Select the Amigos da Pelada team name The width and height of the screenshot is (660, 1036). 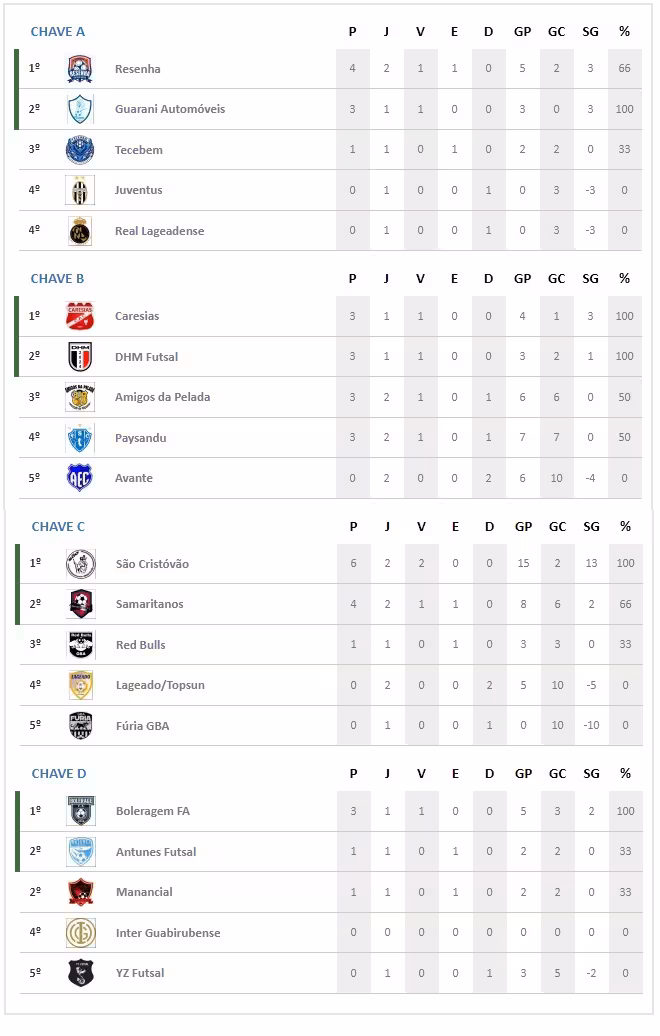pos(162,397)
